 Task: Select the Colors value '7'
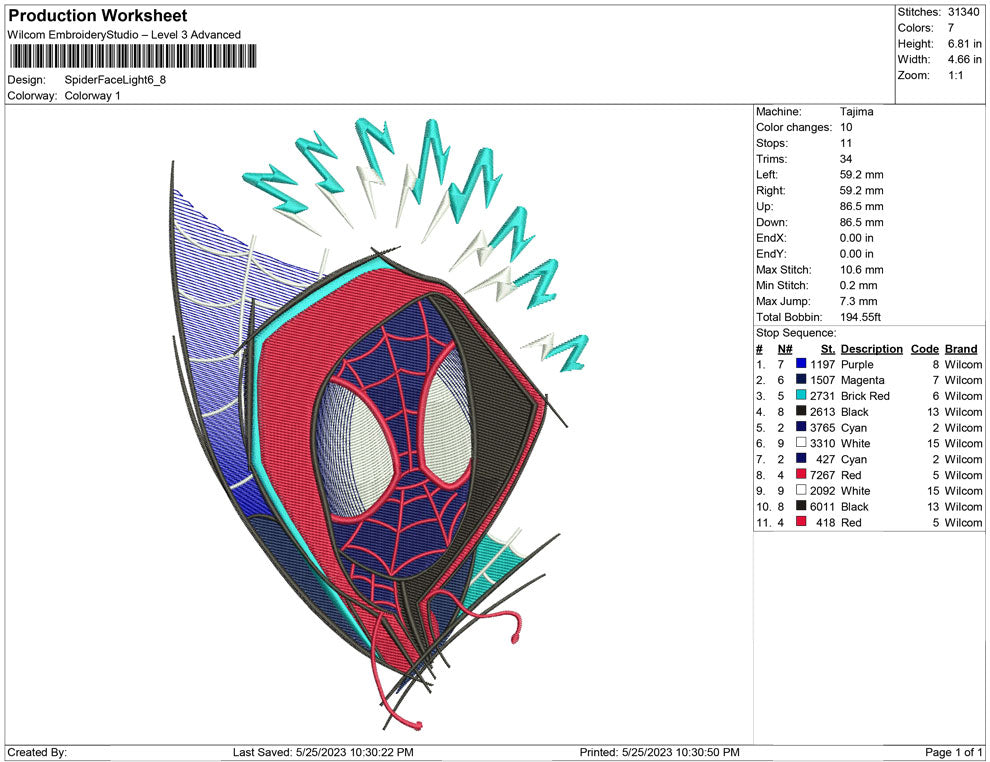[951, 28]
